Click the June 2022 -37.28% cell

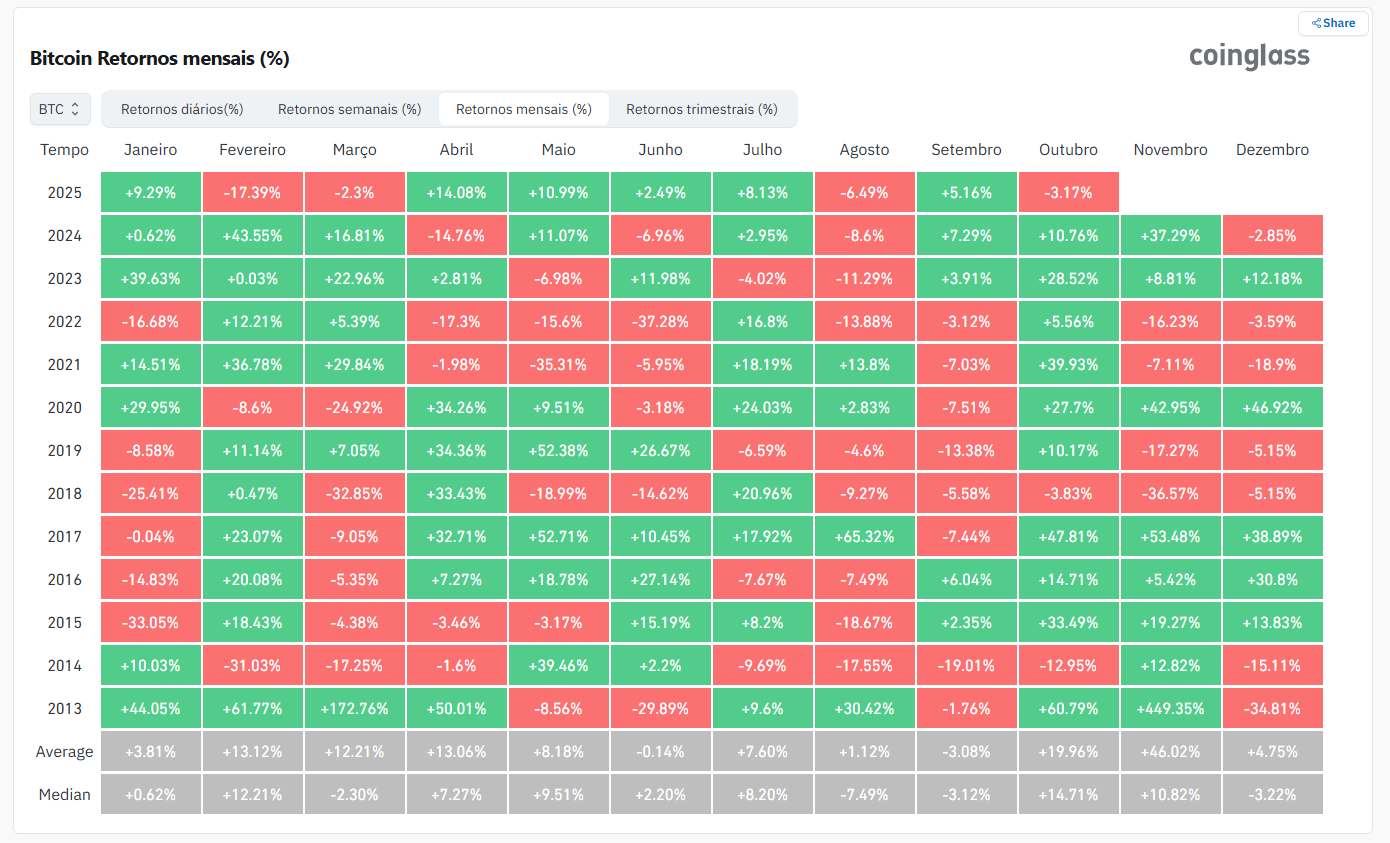tap(660, 322)
